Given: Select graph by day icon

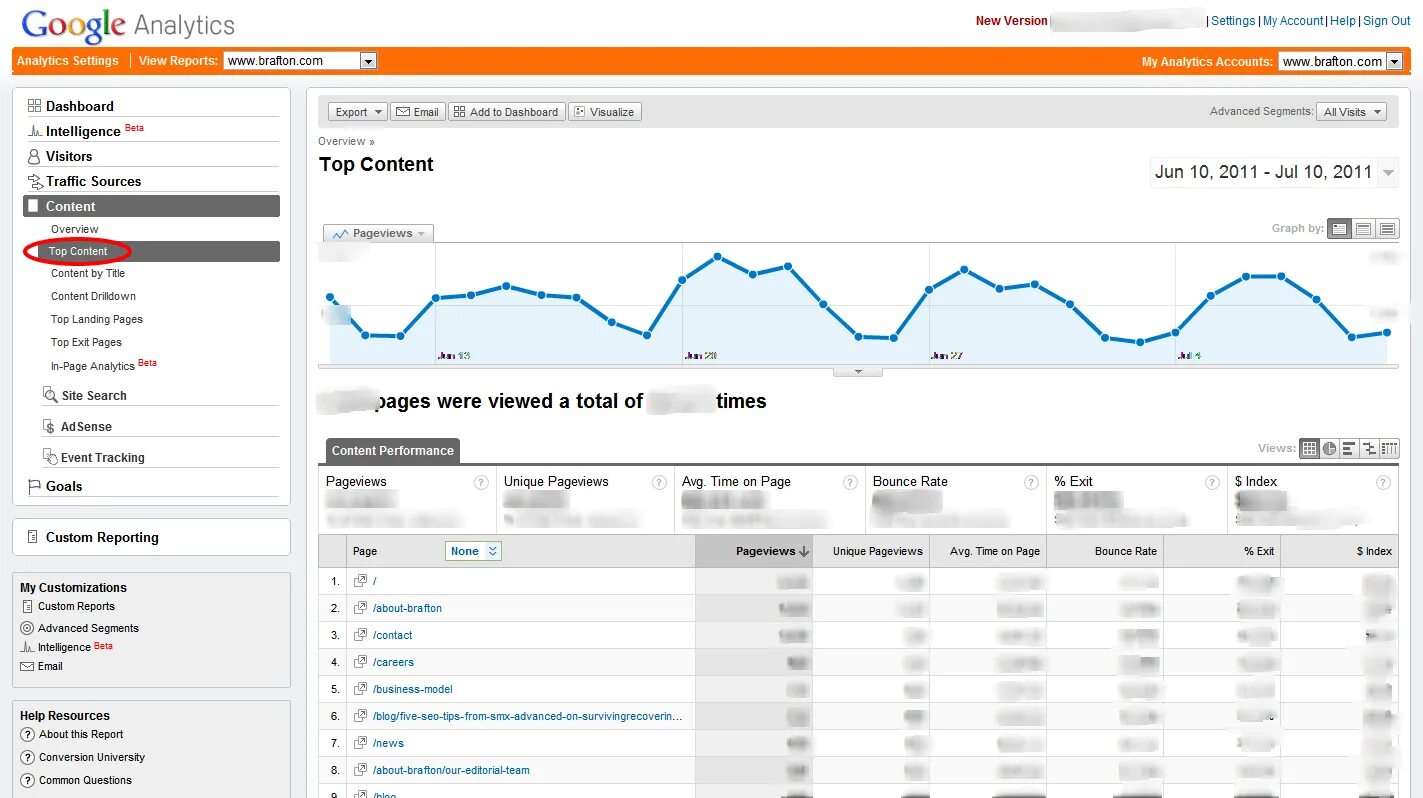Looking at the screenshot, I should tap(1339, 229).
